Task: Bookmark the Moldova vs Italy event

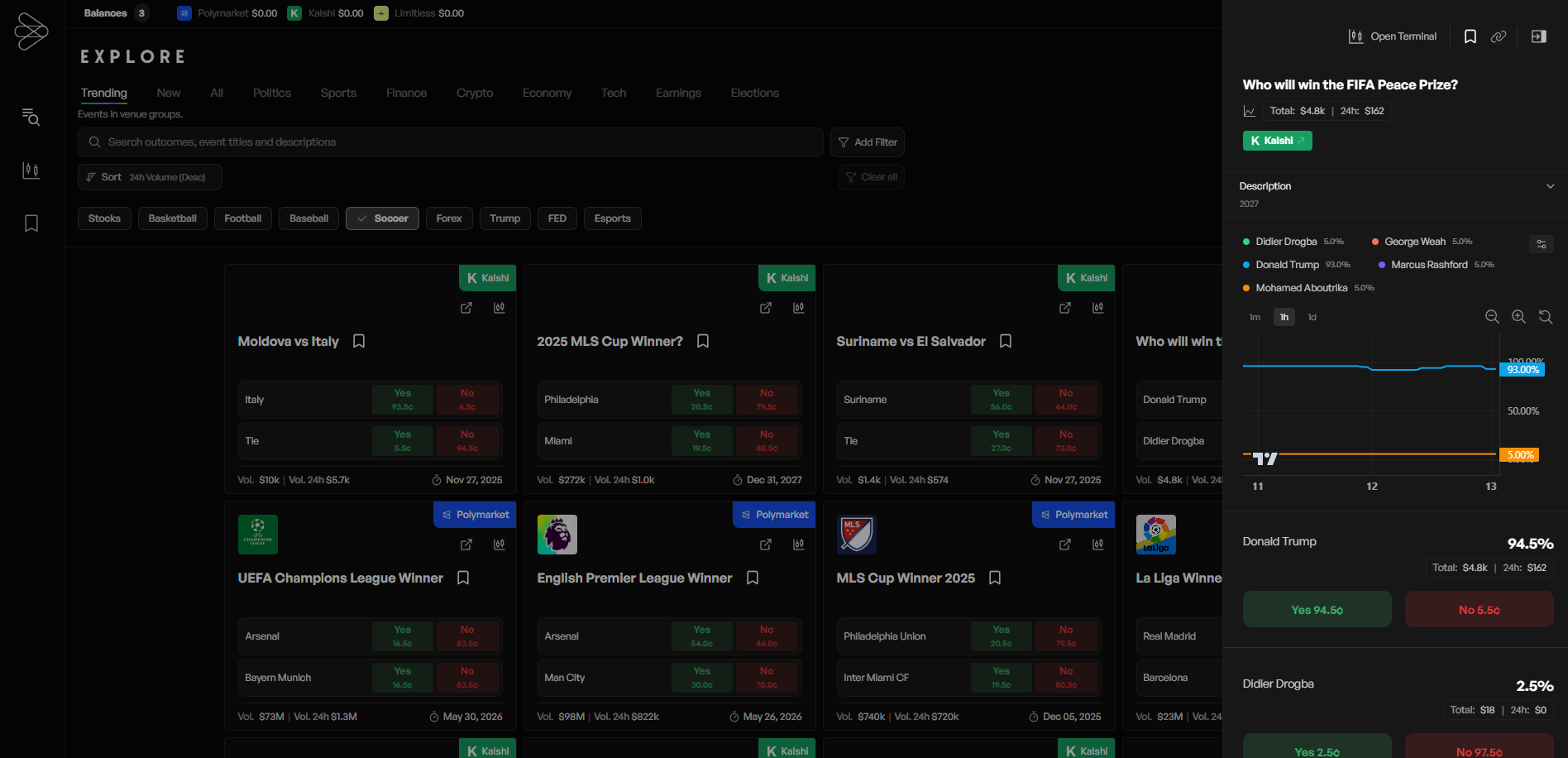Action: point(359,341)
